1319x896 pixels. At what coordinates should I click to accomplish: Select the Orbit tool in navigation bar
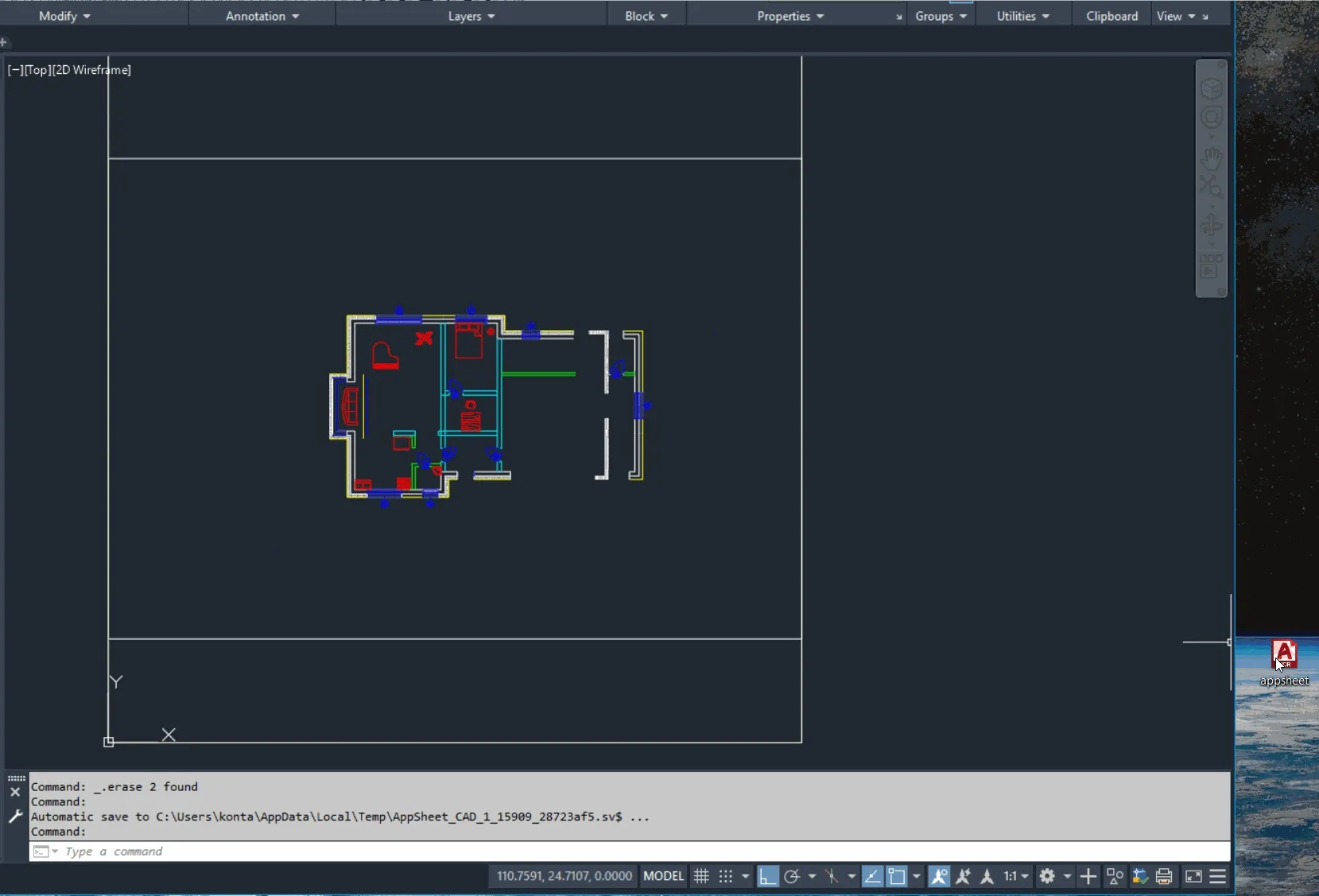click(1211, 226)
